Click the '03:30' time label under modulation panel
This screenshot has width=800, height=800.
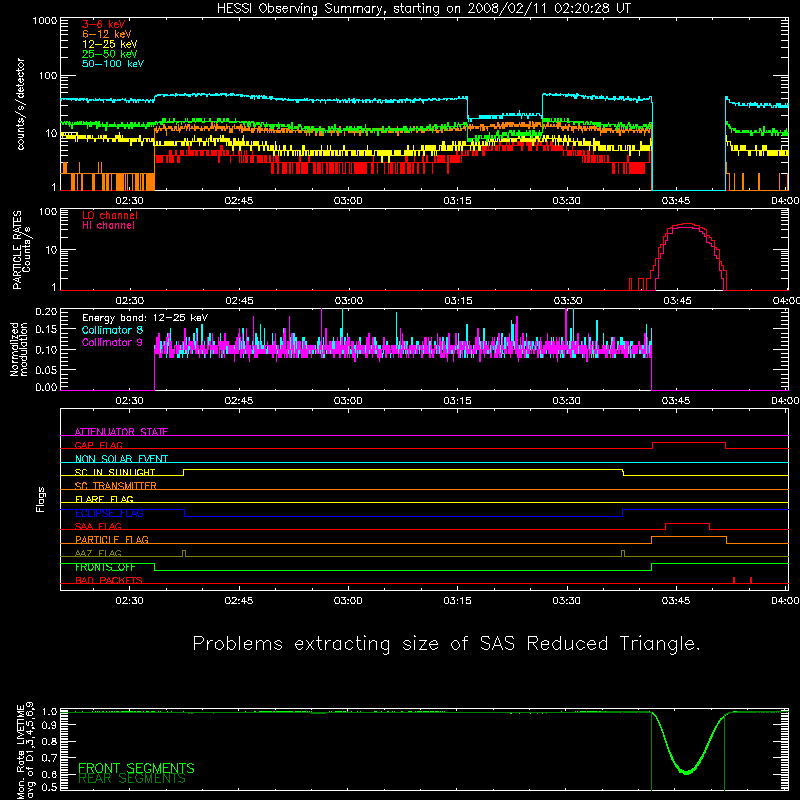point(566,401)
